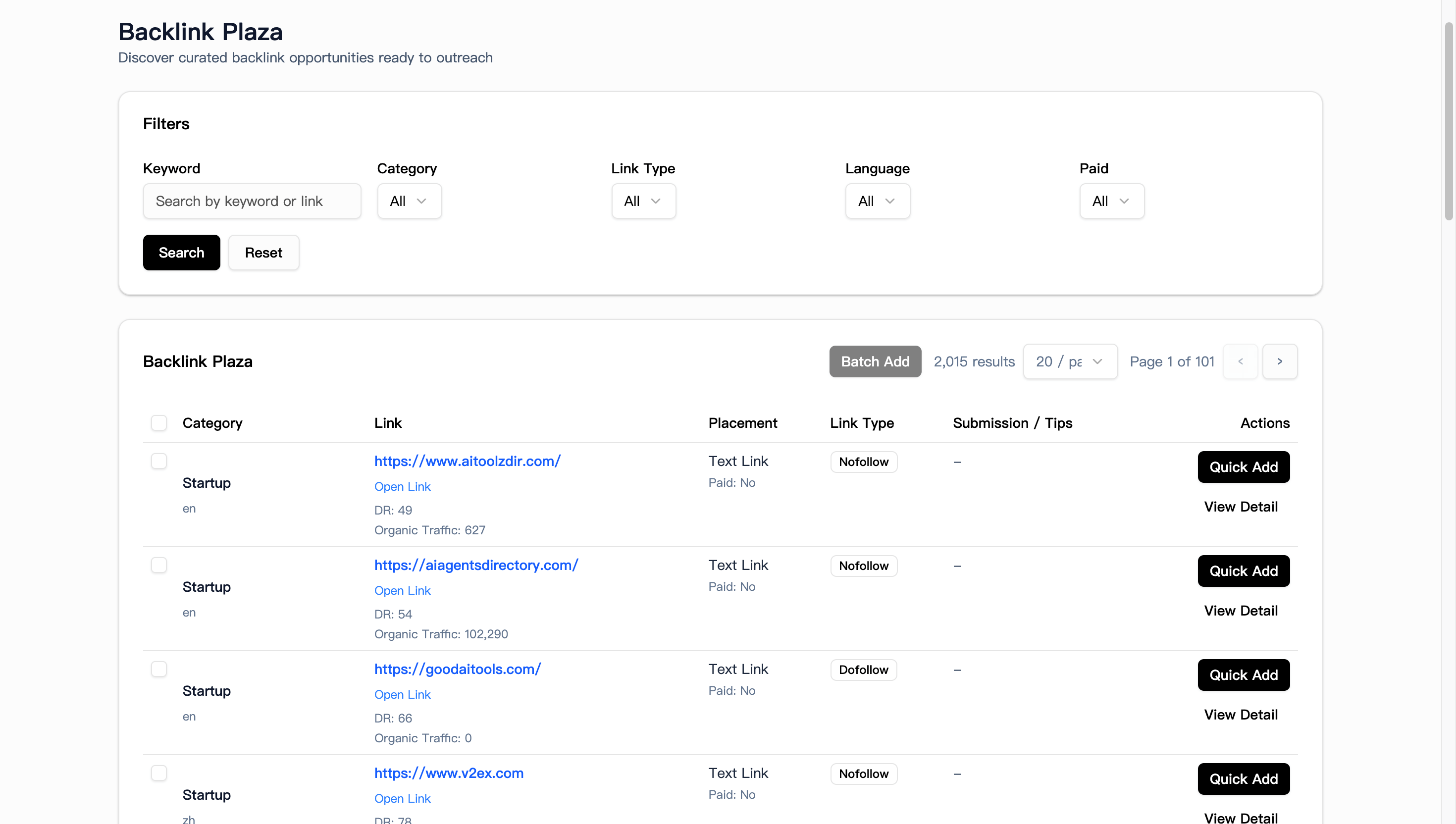Open the Language dropdown

877,201
